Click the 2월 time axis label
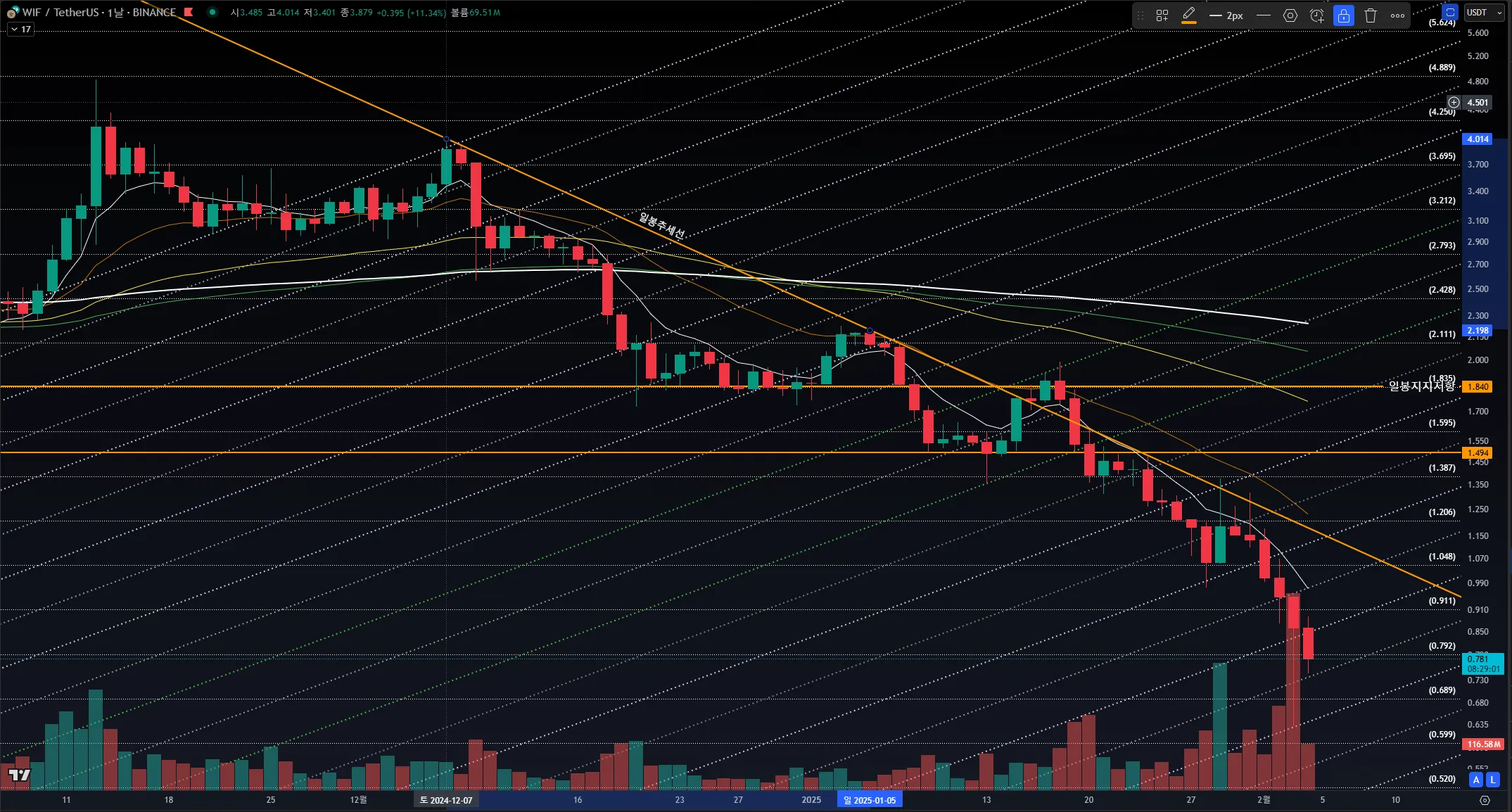The height and width of the screenshot is (812, 1512). coord(1264,800)
